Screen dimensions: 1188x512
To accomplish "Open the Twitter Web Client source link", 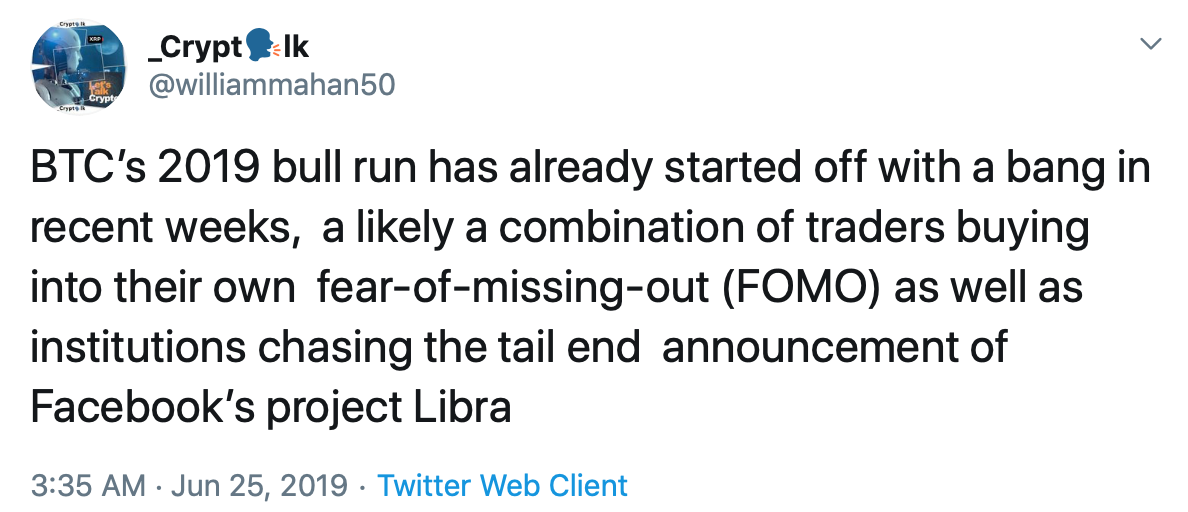I will pos(502,486).
